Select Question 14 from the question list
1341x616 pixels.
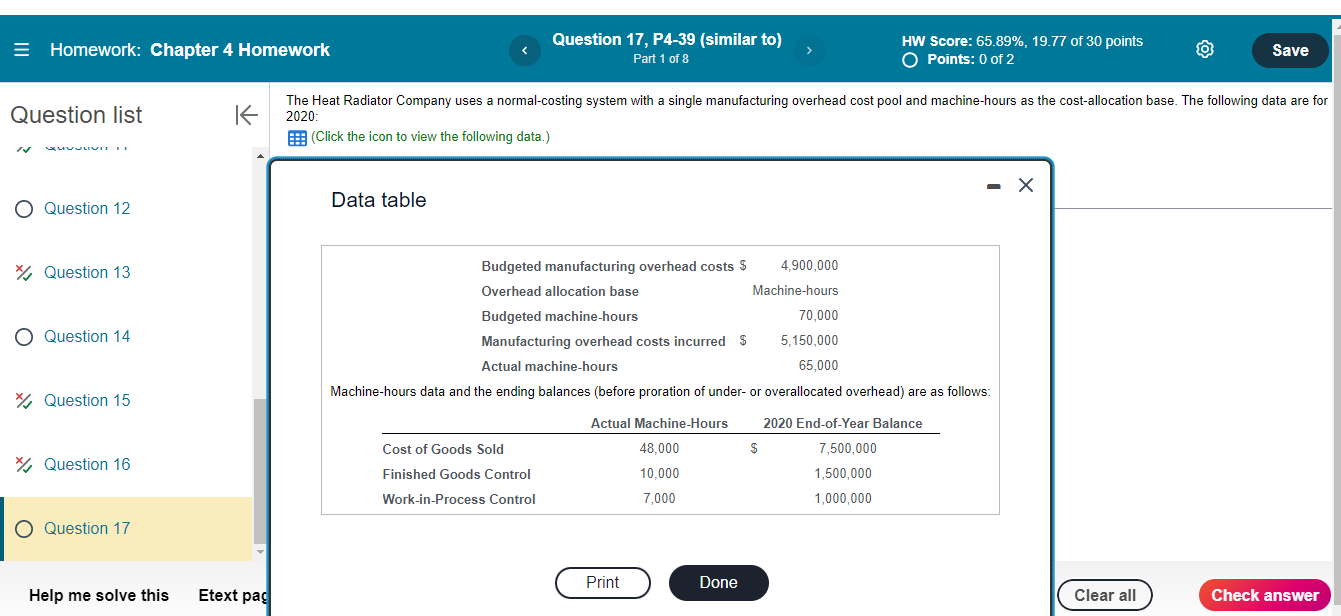pyautogui.click(x=87, y=336)
